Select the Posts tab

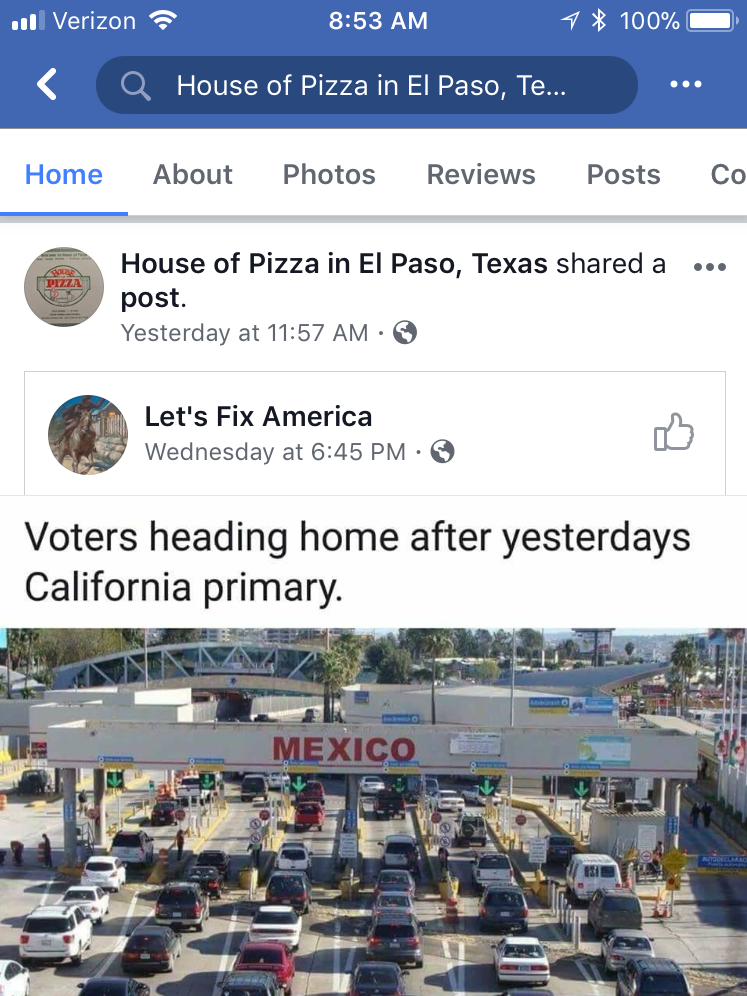(x=623, y=175)
